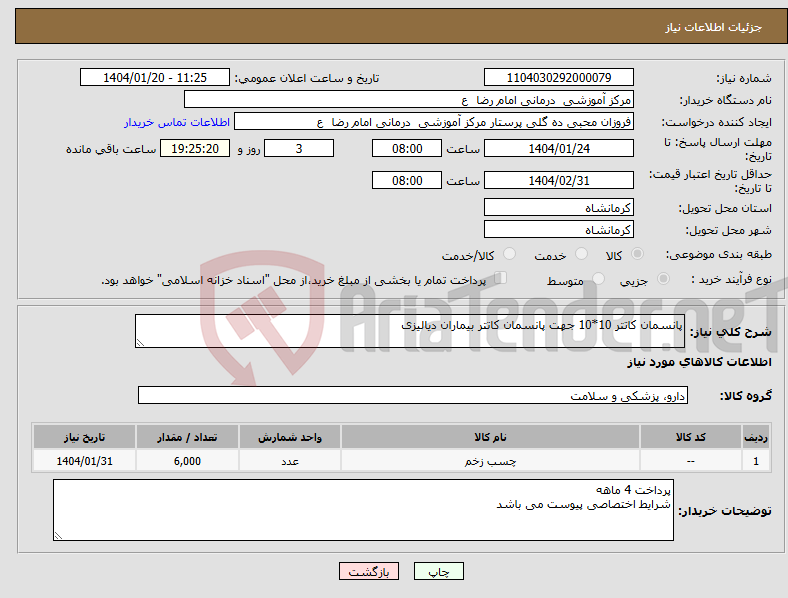
Task: Click the delivery city field کرمانشاه
Action: pos(558,229)
